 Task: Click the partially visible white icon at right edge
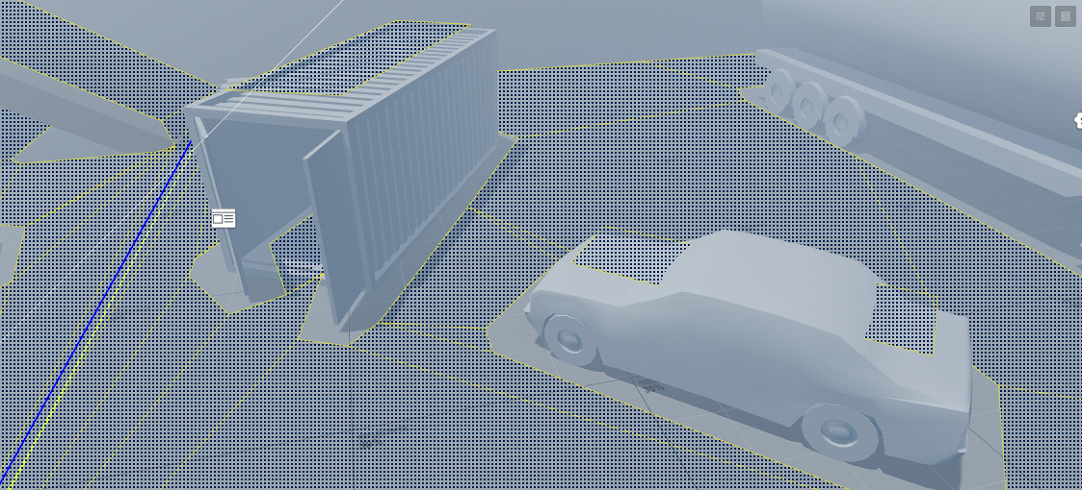click(1078, 121)
